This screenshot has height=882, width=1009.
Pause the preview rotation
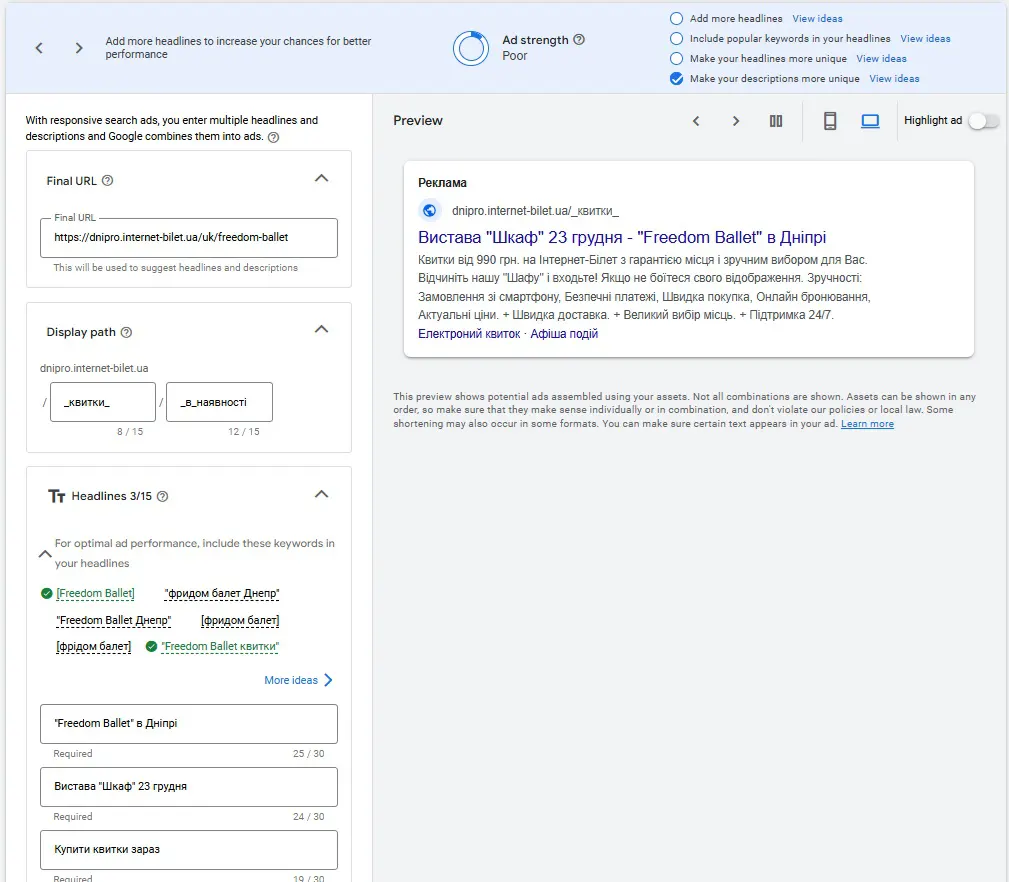click(776, 121)
